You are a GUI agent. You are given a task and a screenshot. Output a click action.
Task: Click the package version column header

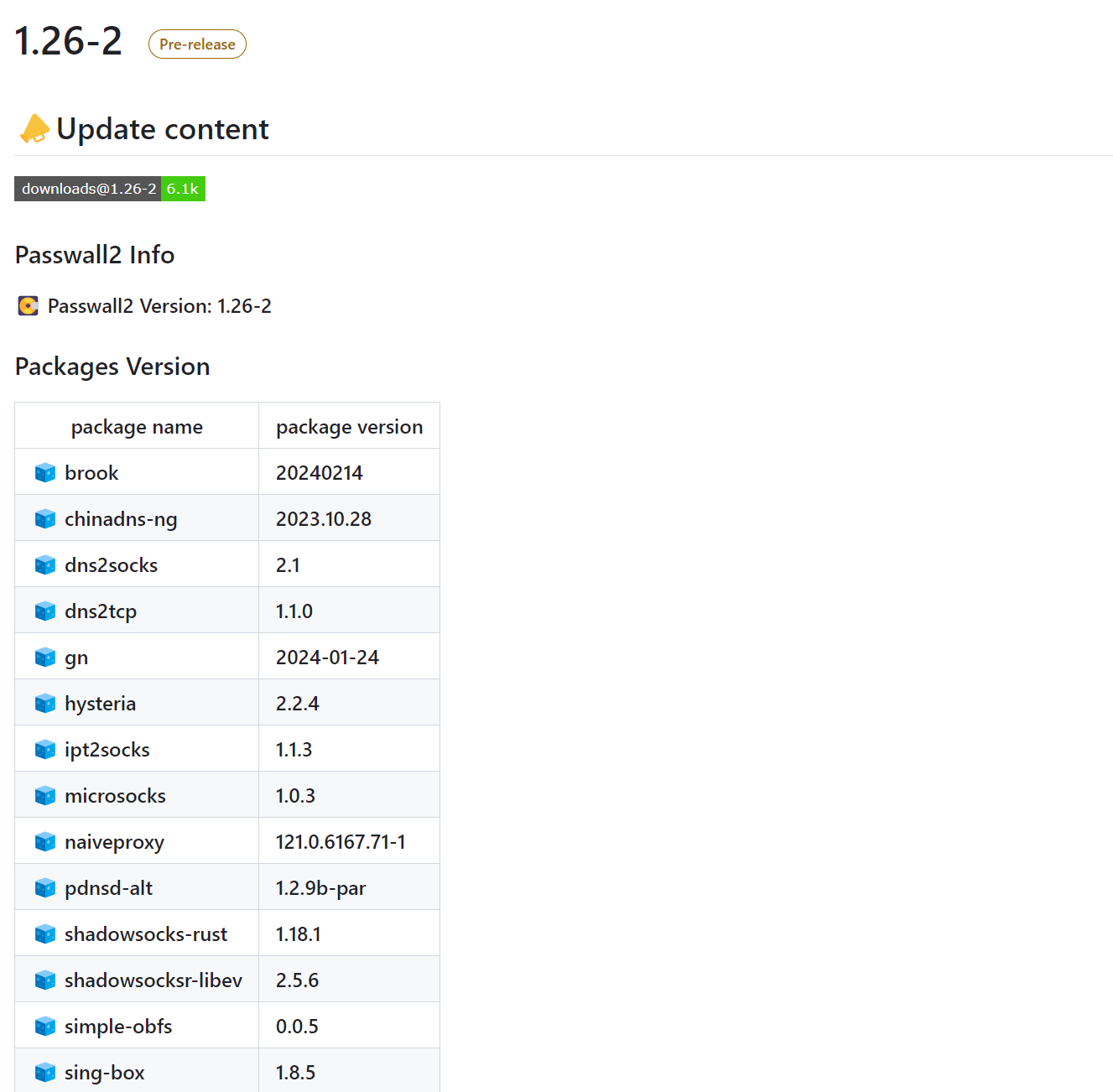click(350, 427)
